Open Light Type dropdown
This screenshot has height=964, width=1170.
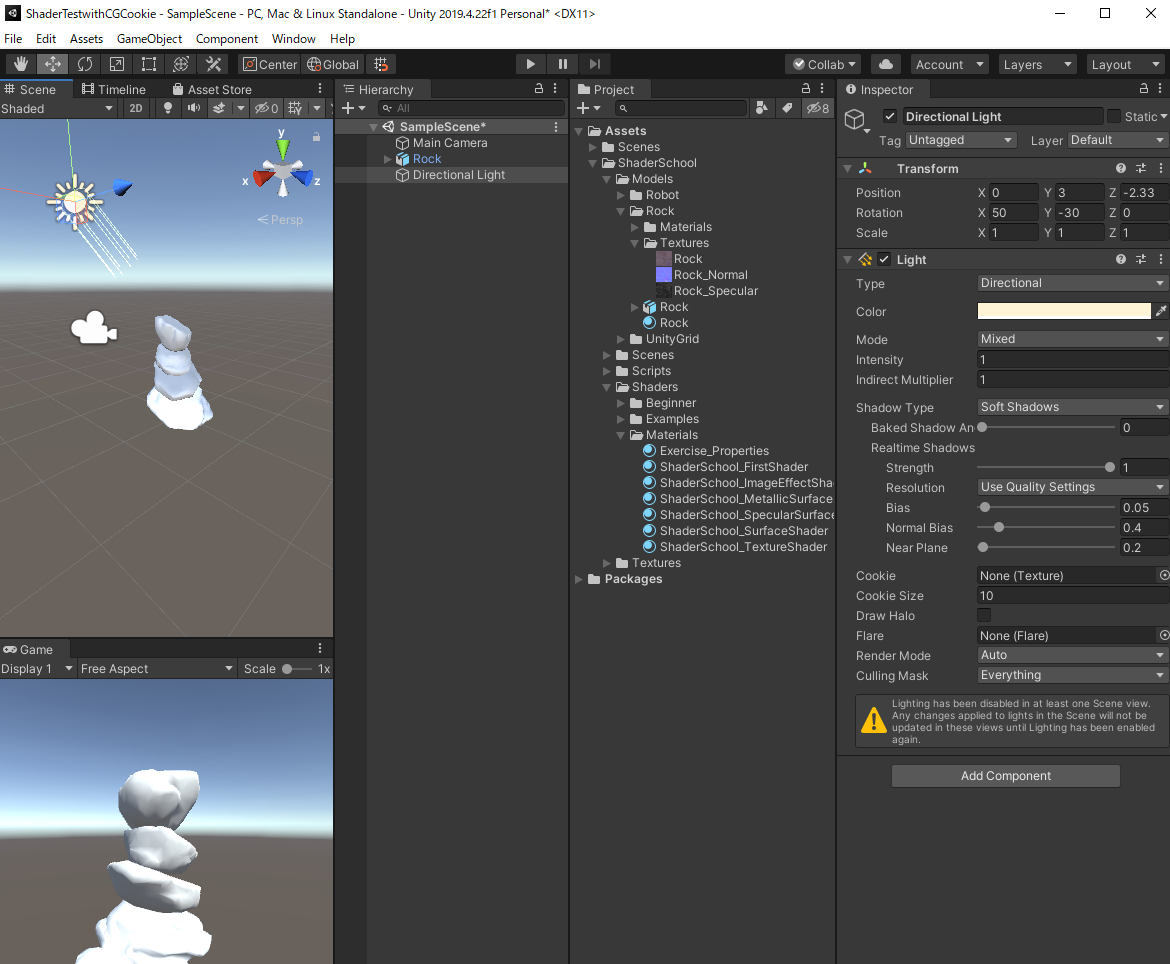pyautogui.click(x=1072, y=283)
